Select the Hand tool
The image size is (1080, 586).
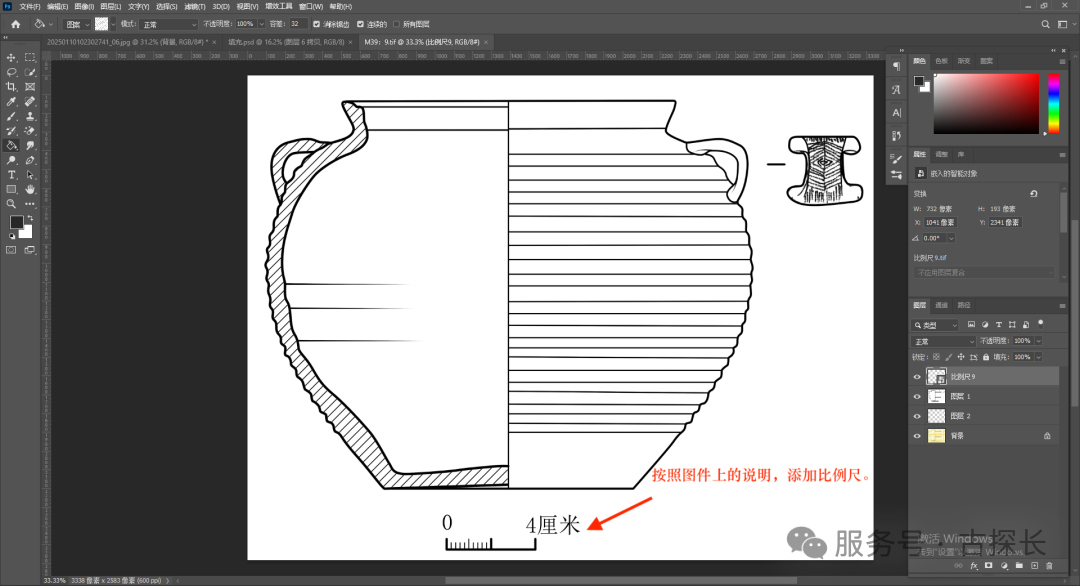coord(30,189)
